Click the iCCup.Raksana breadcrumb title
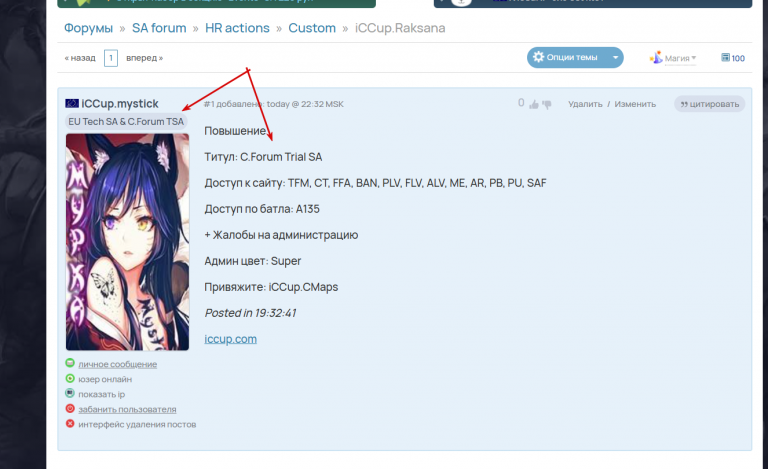The width and height of the screenshot is (768, 469). coord(400,28)
